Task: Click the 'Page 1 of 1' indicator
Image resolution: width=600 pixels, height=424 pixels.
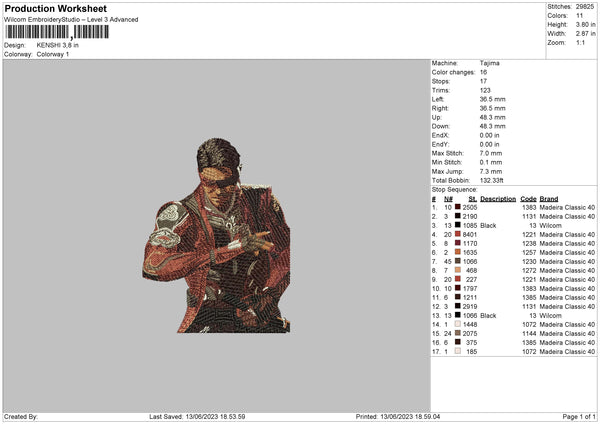Action: tap(579, 416)
